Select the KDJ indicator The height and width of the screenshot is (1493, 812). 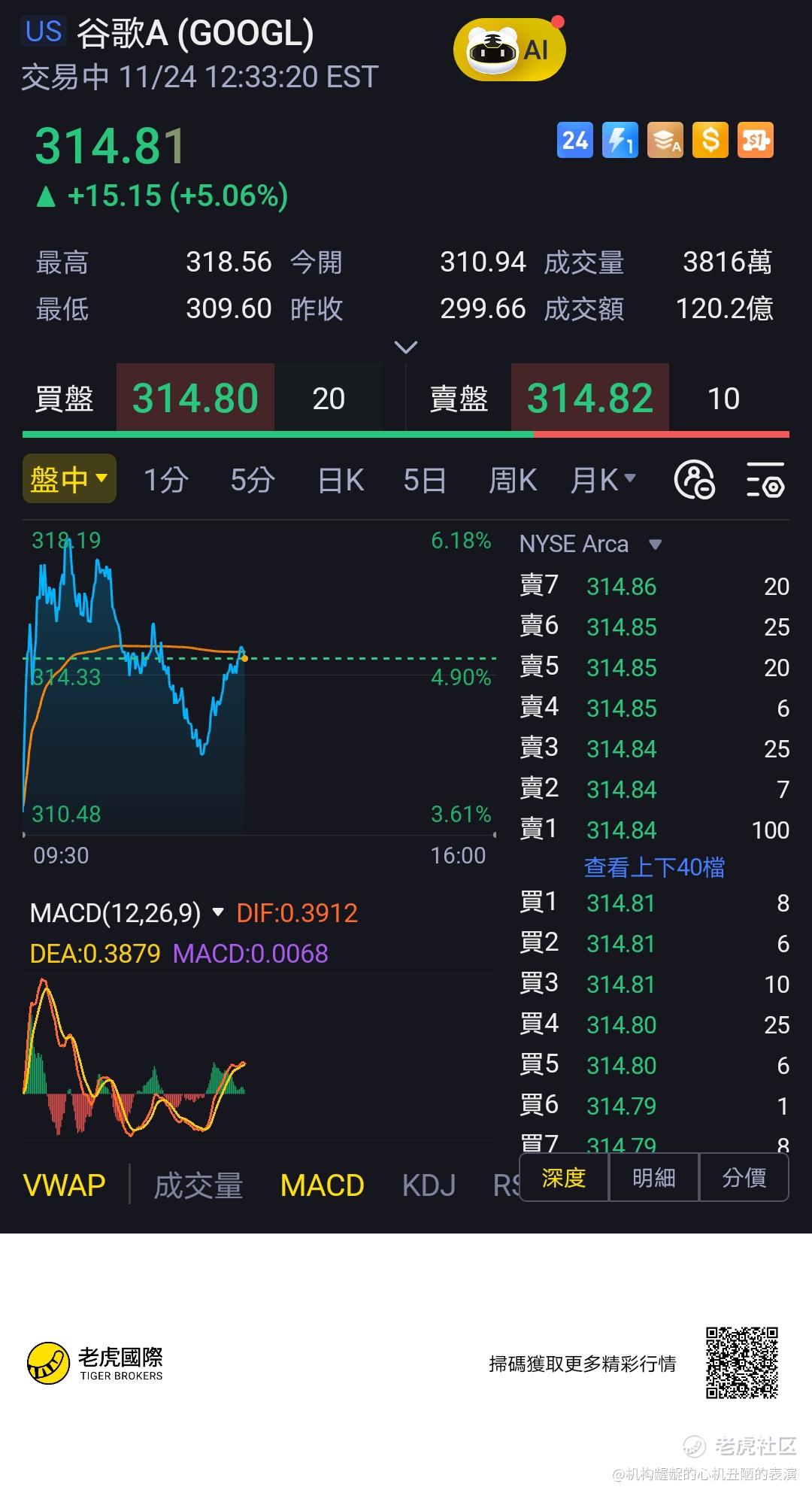click(x=429, y=1185)
